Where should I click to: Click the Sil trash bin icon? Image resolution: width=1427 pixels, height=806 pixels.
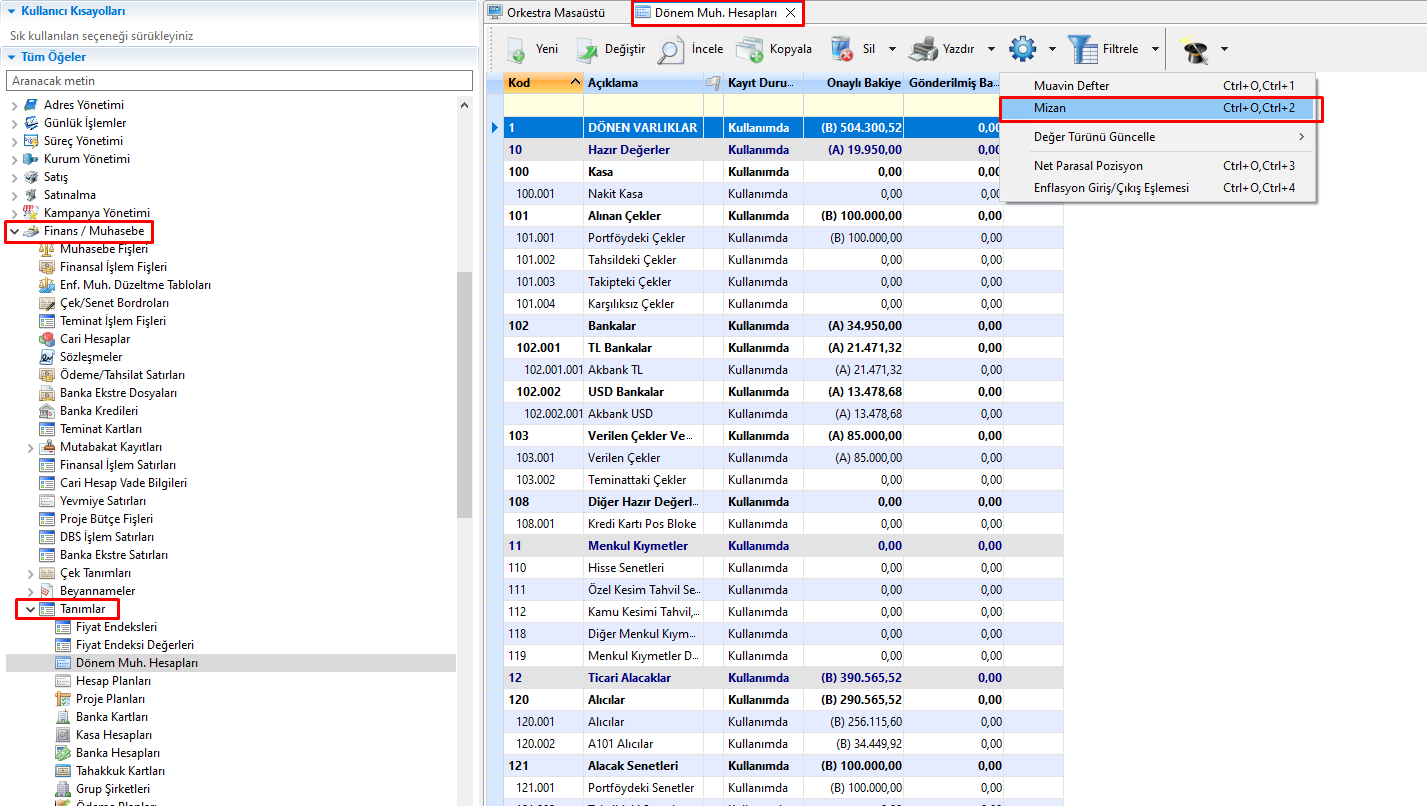tap(842, 49)
